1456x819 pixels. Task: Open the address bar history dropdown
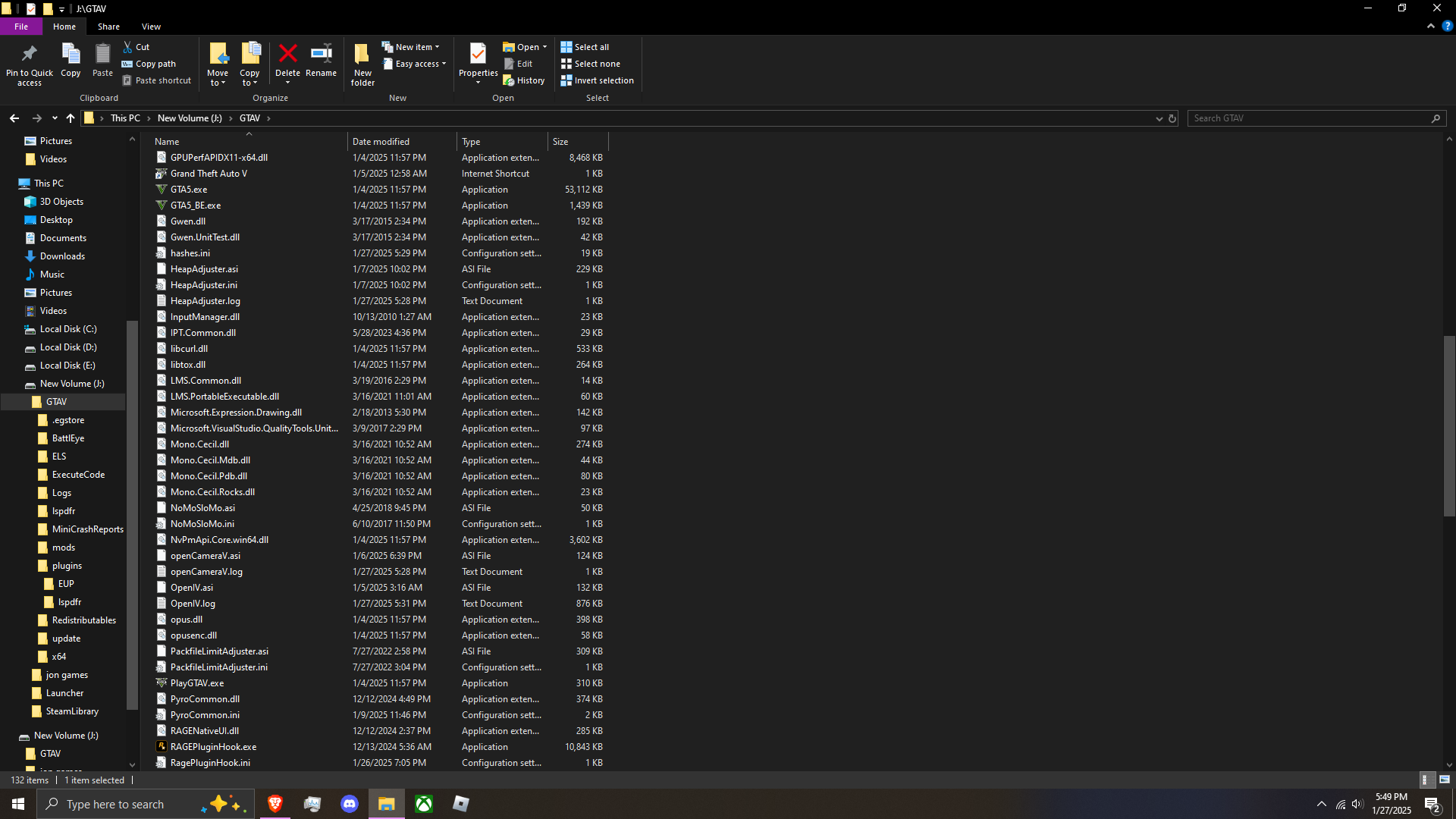[x=1159, y=118]
